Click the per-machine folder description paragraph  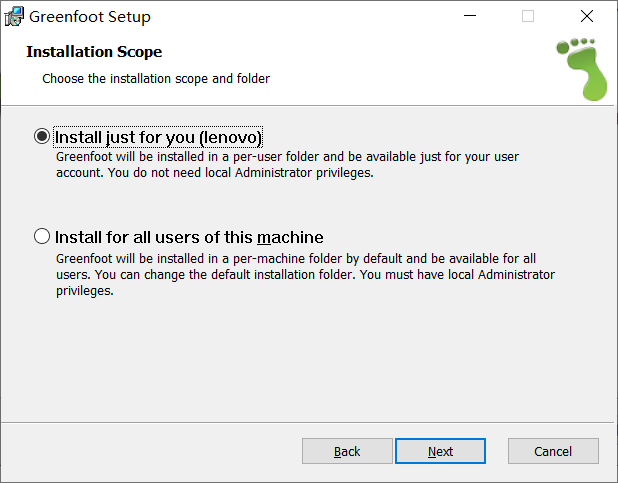305,274
